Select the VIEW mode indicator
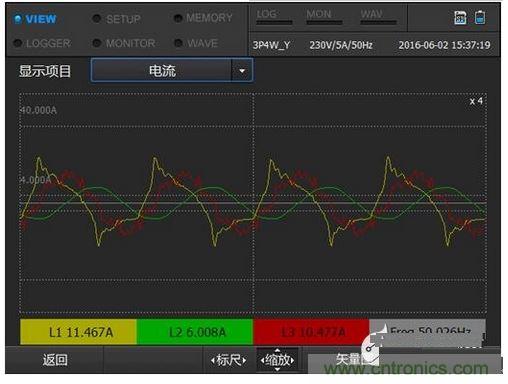 pos(35,19)
